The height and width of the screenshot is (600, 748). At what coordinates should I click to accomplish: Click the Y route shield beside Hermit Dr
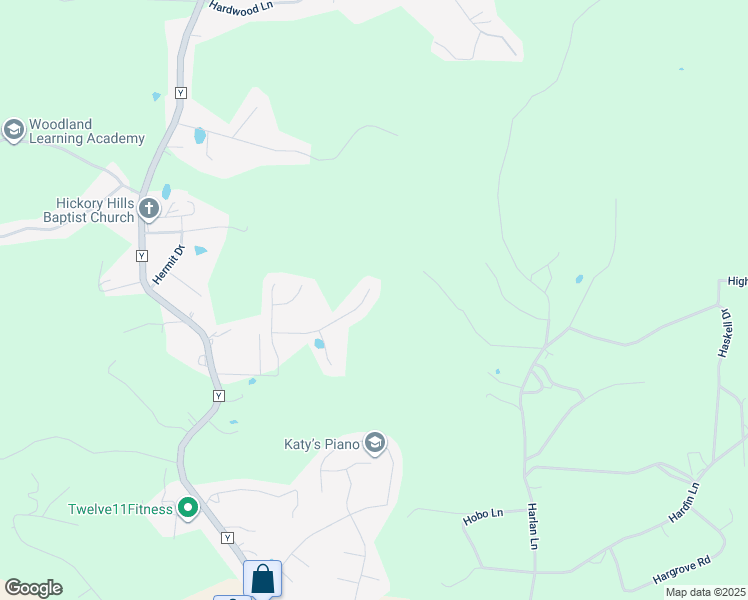tap(142, 256)
